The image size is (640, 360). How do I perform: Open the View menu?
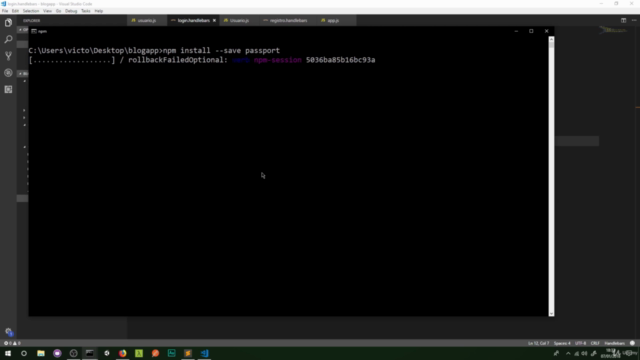[x=47, y=11]
